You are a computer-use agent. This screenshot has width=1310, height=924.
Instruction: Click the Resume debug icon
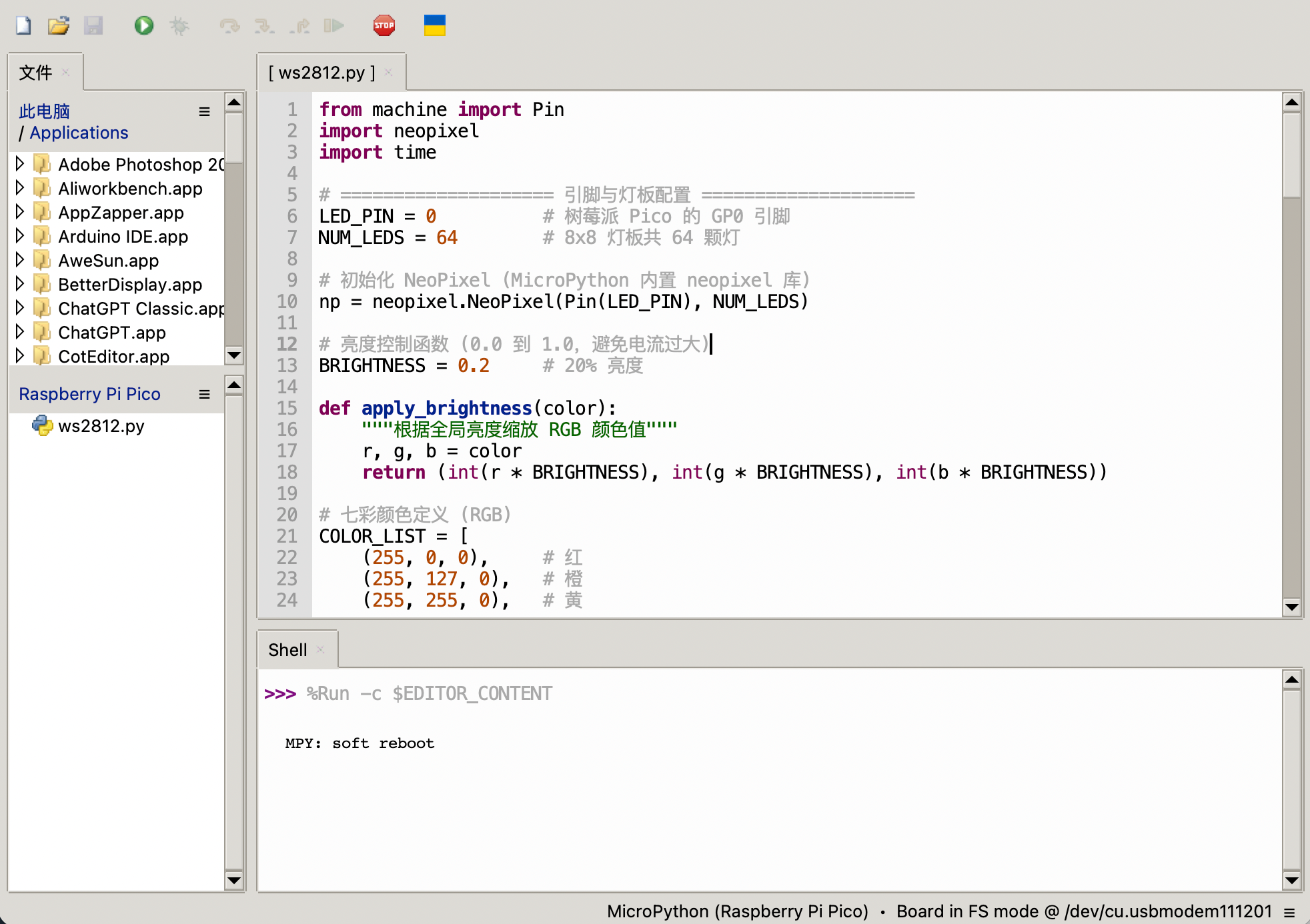334,26
